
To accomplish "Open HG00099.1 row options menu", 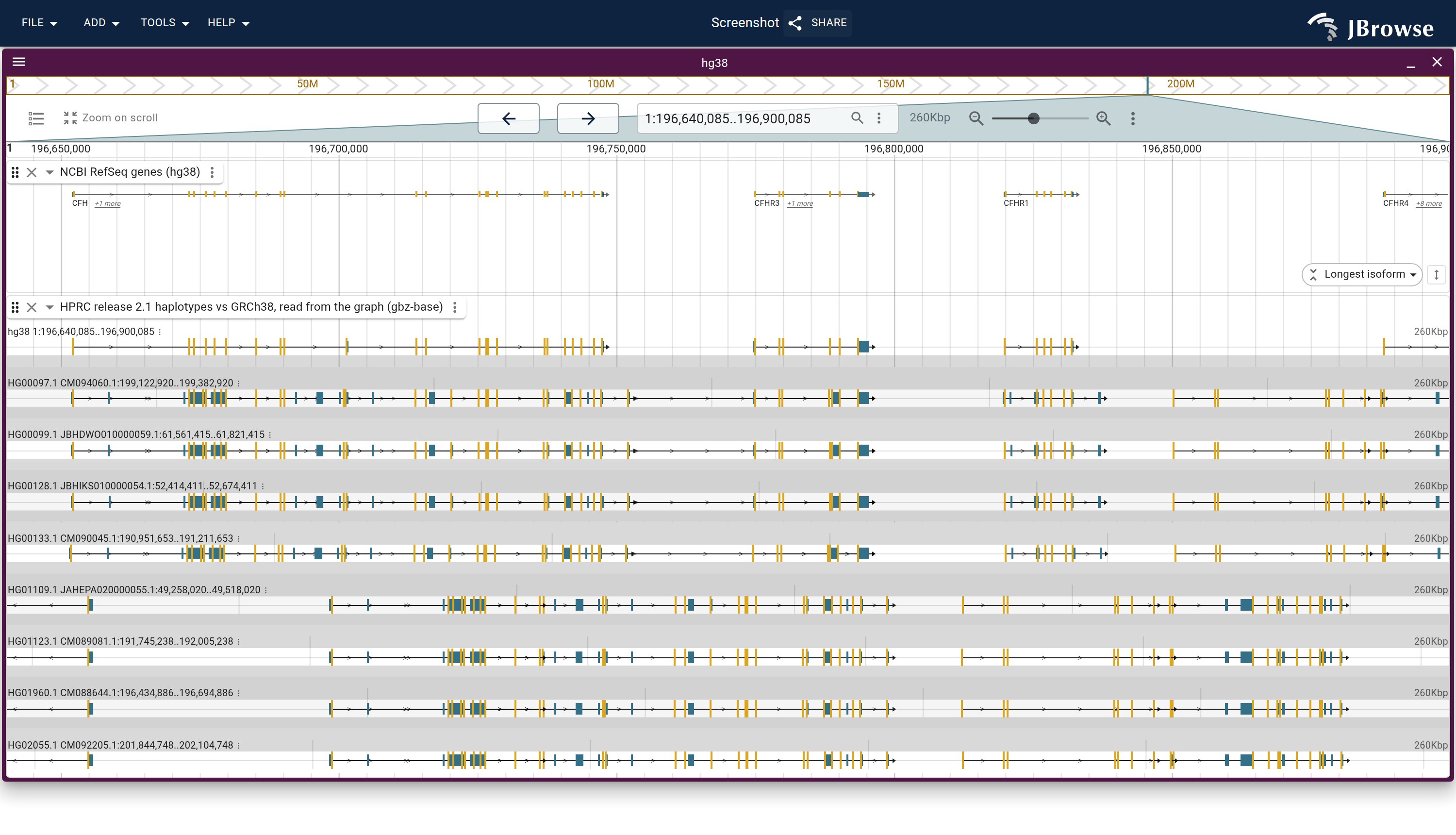I will (270, 434).
